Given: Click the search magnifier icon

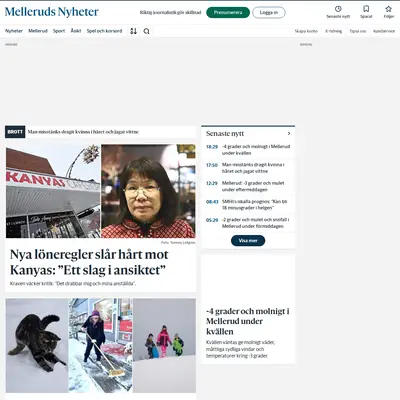Looking at the screenshot, I should (x=146, y=31).
